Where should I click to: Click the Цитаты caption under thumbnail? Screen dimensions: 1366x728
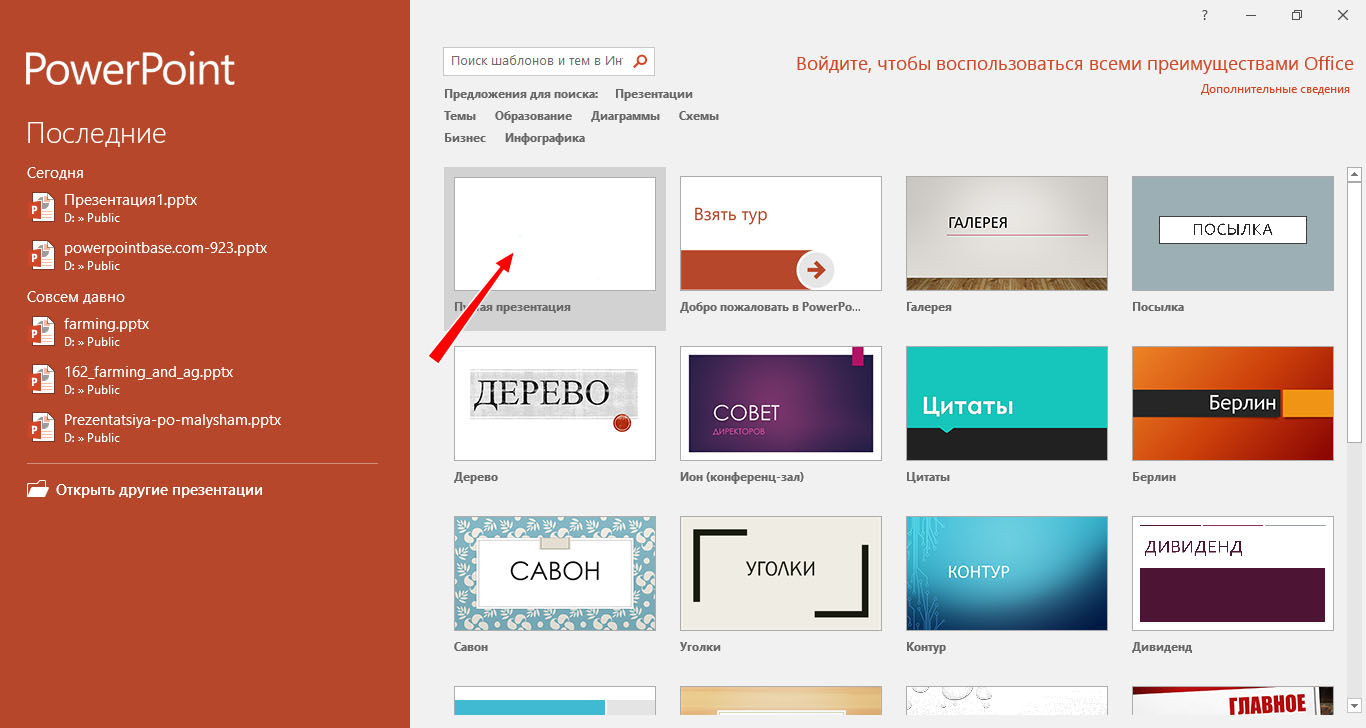click(x=928, y=477)
